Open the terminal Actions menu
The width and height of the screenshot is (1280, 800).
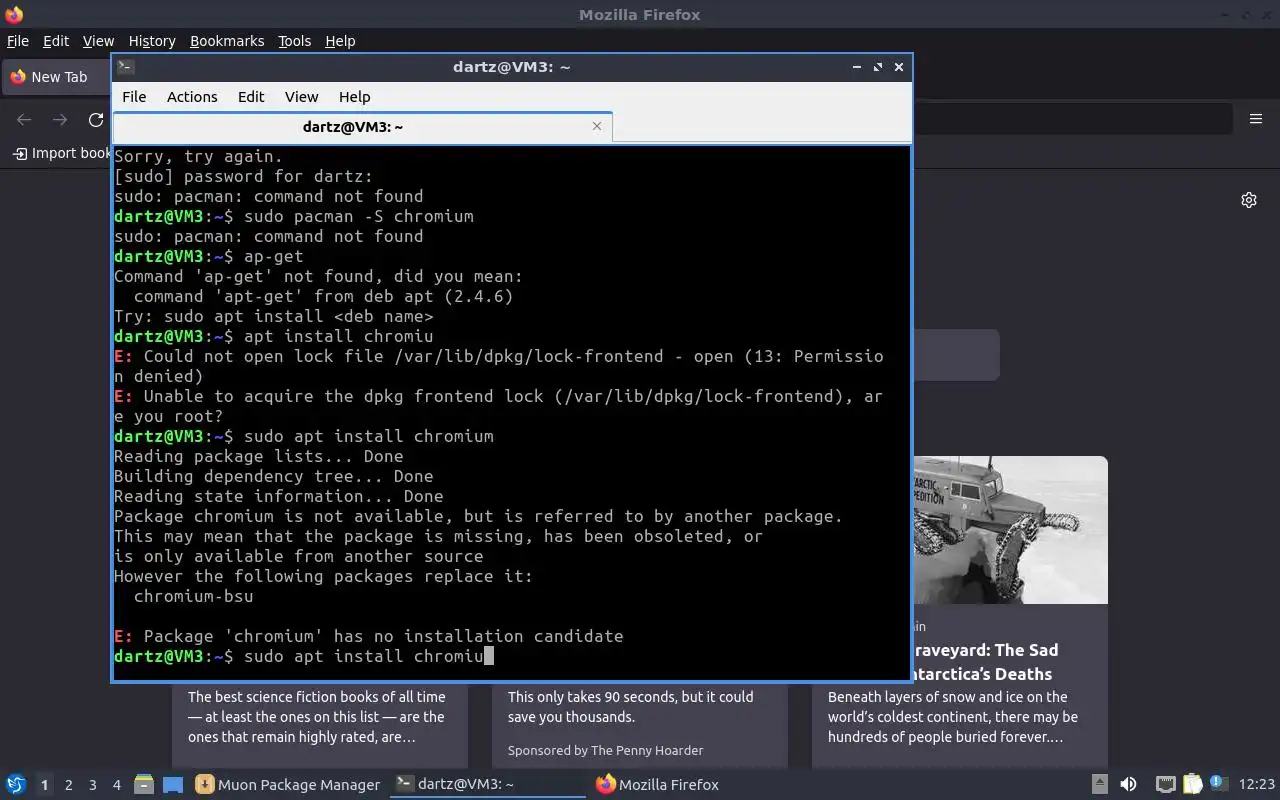click(192, 97)
